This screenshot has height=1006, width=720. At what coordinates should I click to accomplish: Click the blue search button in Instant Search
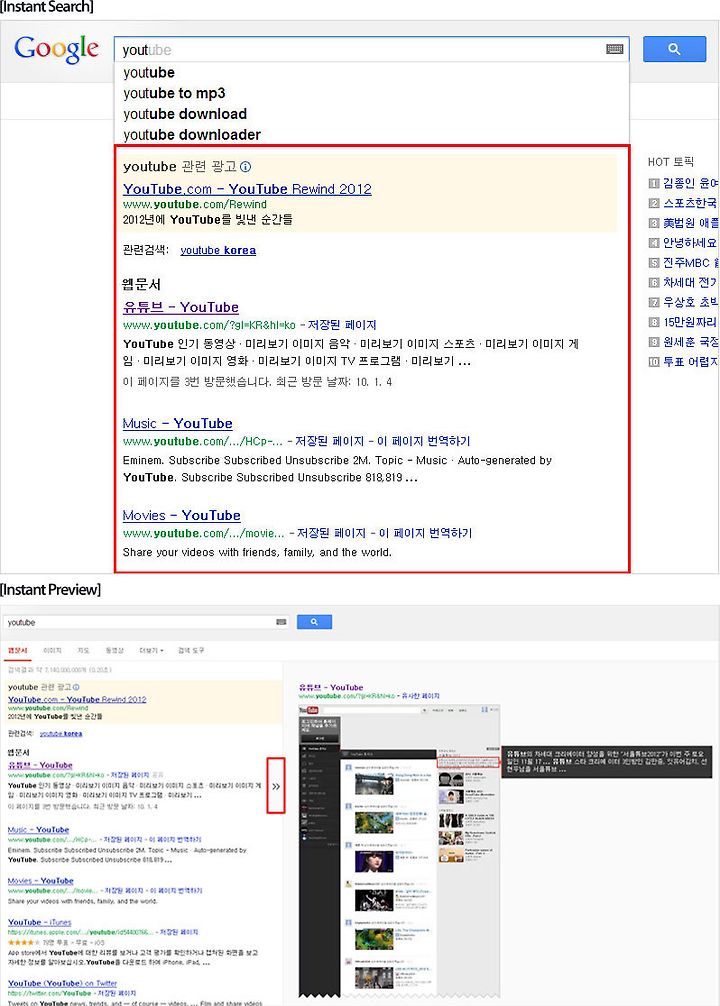pyautogui.click(x=674, y=49)
